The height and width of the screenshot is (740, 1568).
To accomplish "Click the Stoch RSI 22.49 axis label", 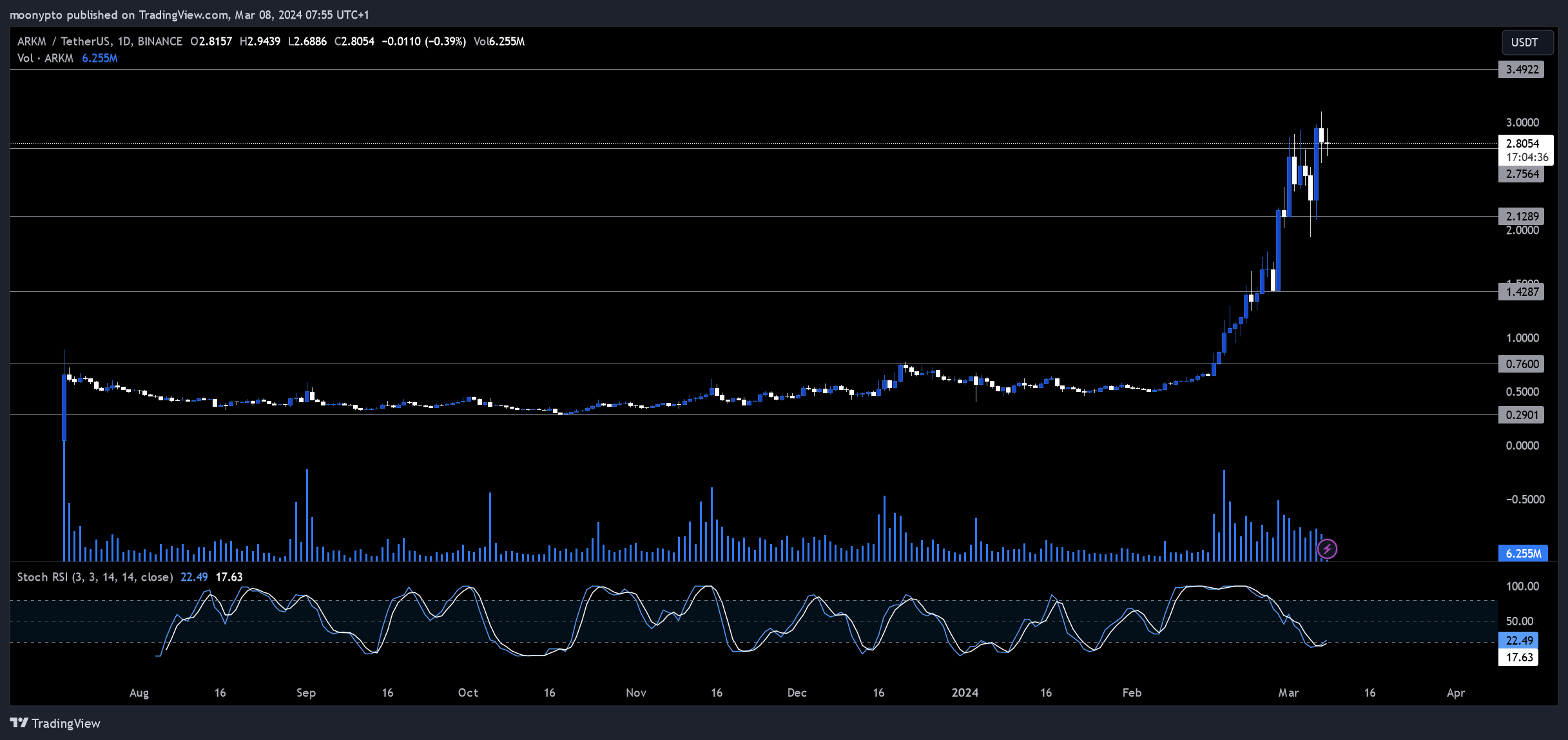I will tap(1519, 641).
